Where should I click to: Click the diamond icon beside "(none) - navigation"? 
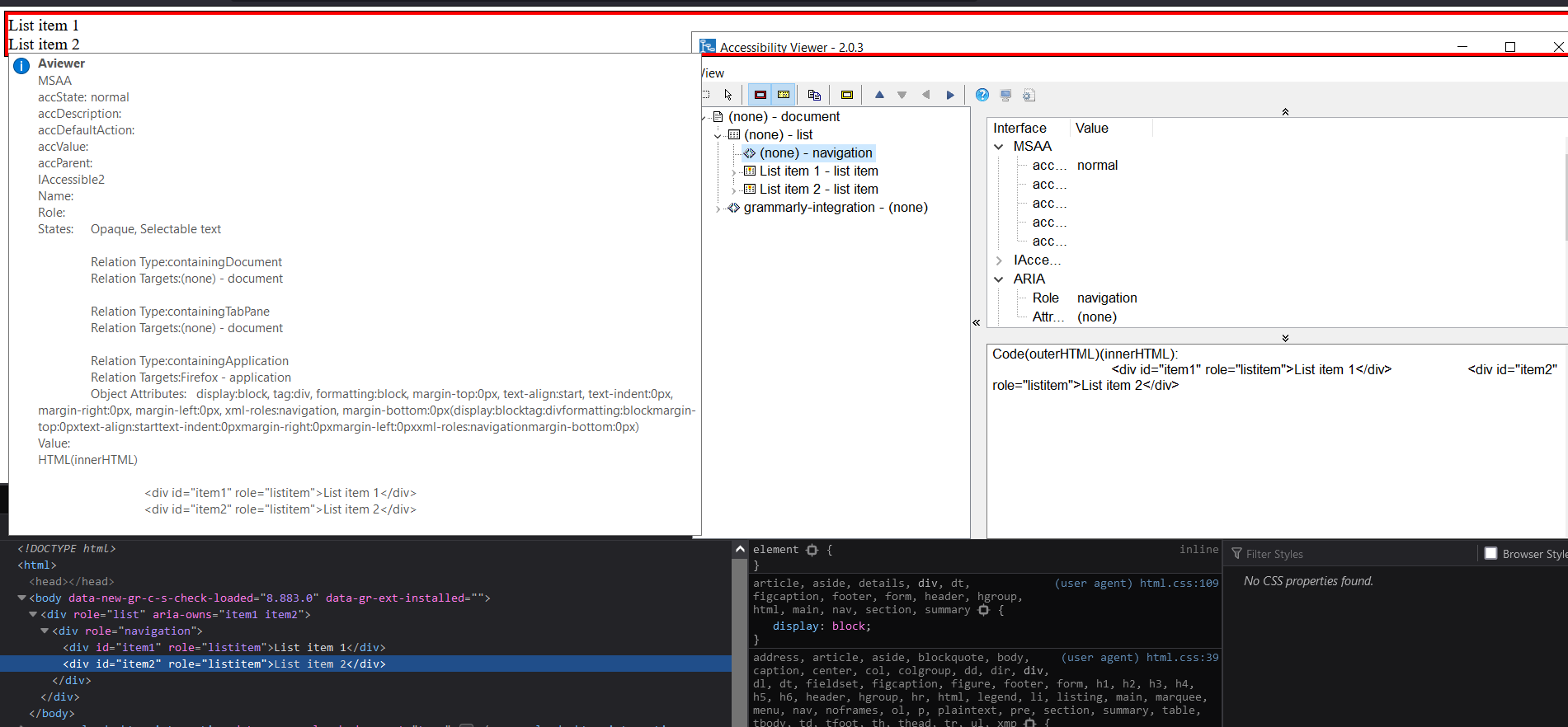point(749,153)
